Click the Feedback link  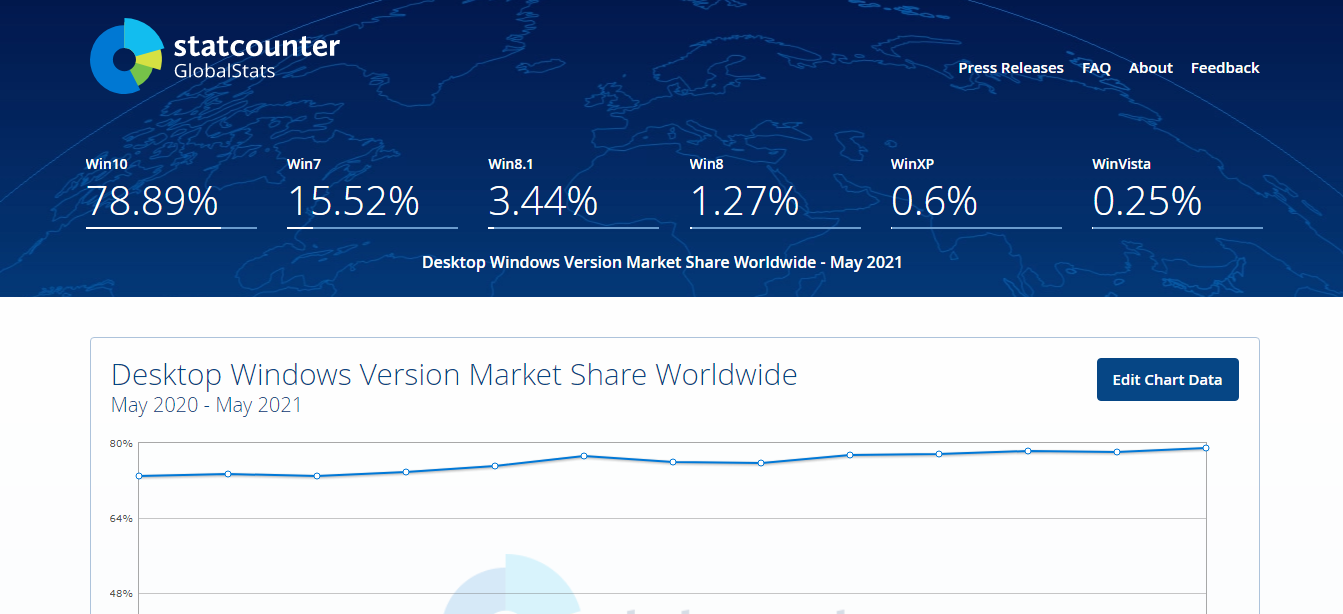(1225, 68)
